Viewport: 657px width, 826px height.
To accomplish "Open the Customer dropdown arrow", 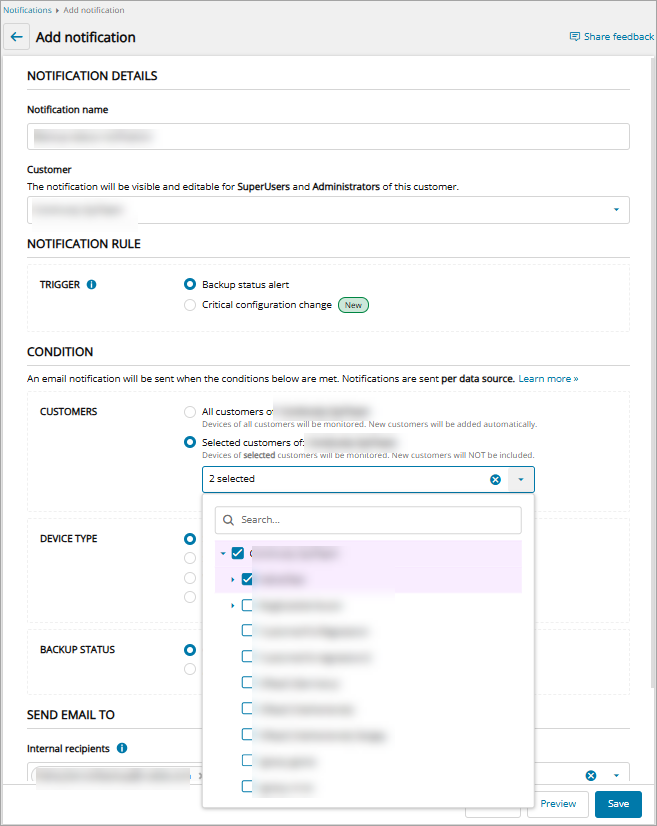I will tap(616, 210).
